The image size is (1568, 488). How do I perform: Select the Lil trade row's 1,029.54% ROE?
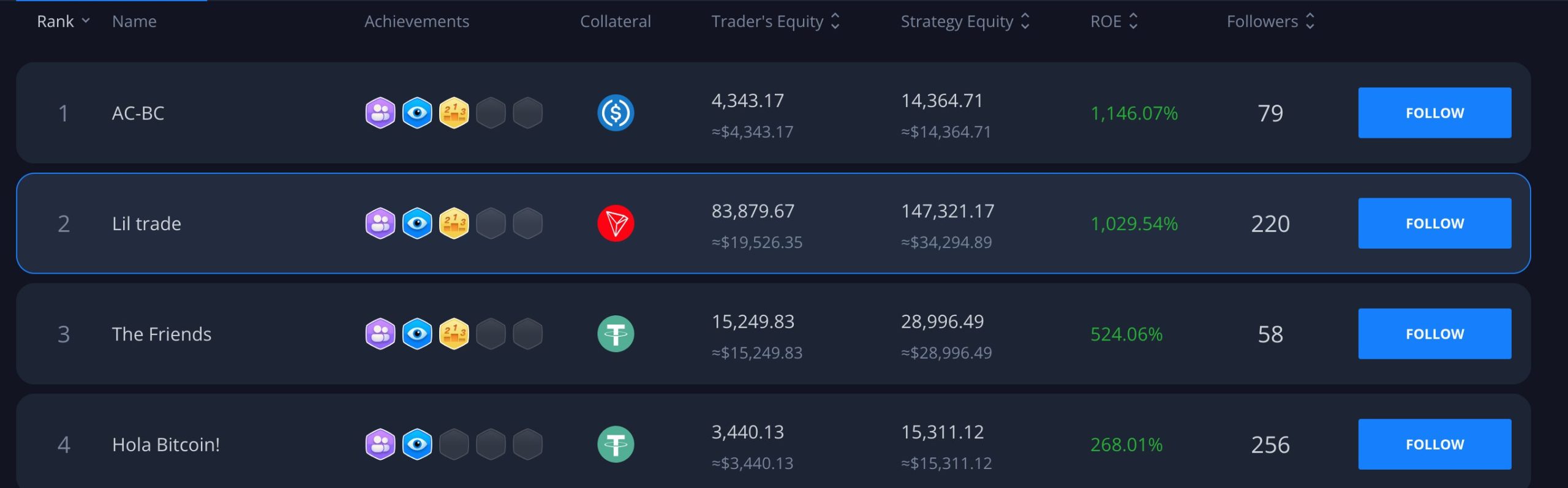[x=1134, y=224]
